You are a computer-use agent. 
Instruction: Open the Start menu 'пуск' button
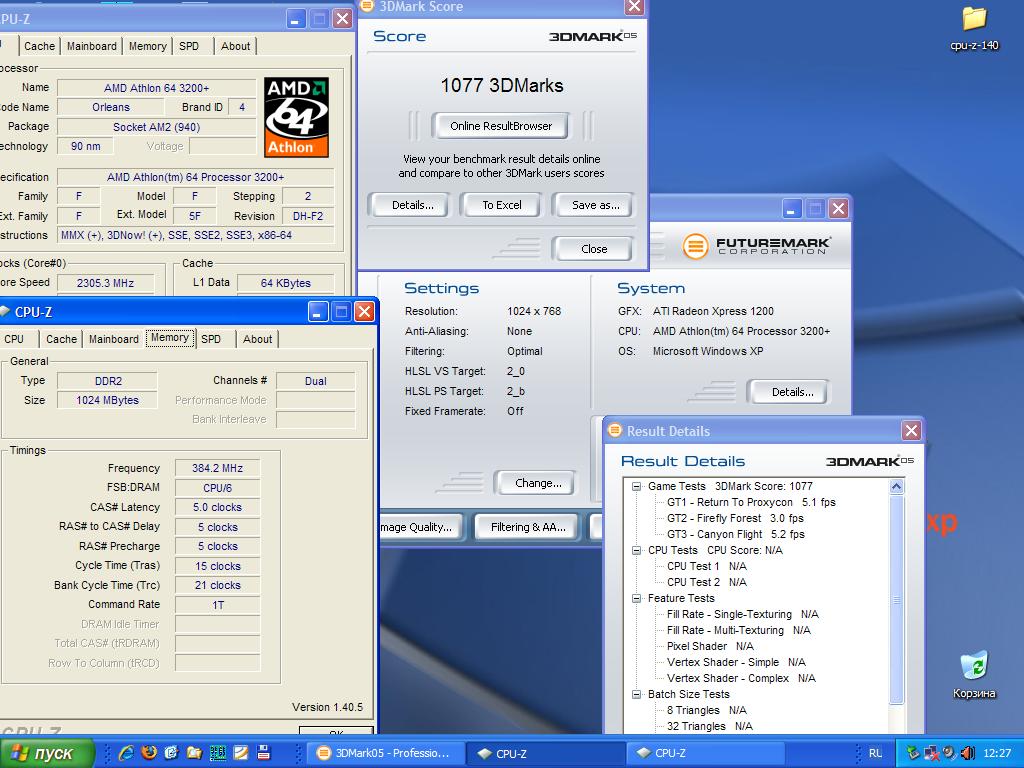click(46, 753)
